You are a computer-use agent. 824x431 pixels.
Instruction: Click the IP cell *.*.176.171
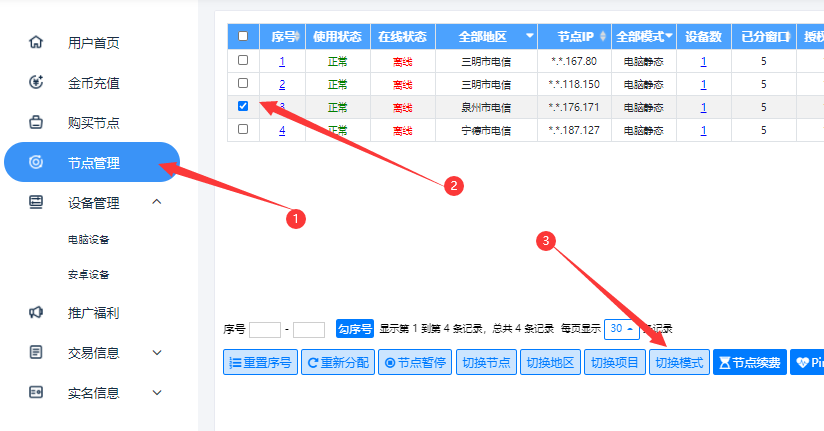pos(574,107)
